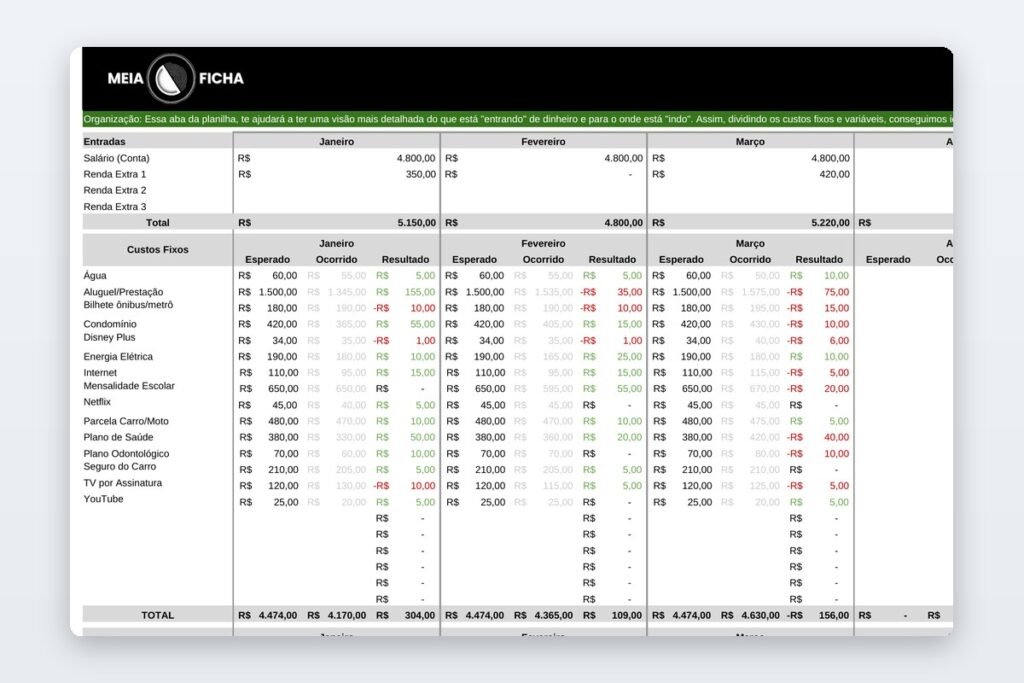This screenshot has height=683, width=1024.
Task: Select the Plano de Saúde row label
Action: (x=118, y=437)
